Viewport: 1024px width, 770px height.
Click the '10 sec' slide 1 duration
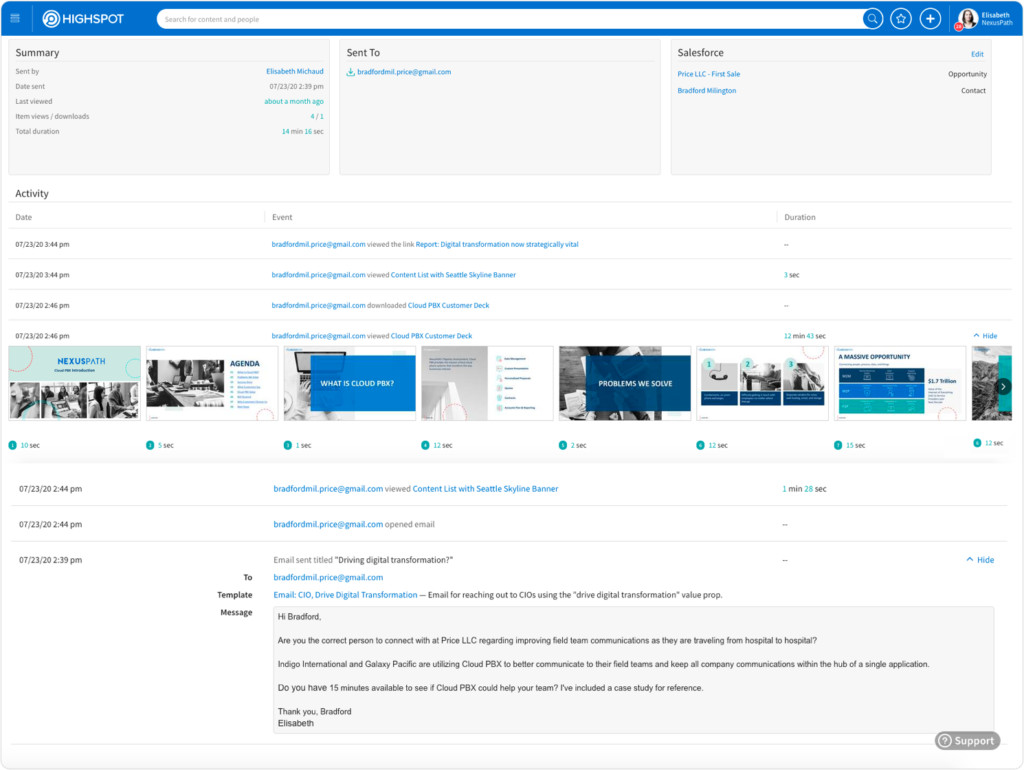click(x=30, y=445)
